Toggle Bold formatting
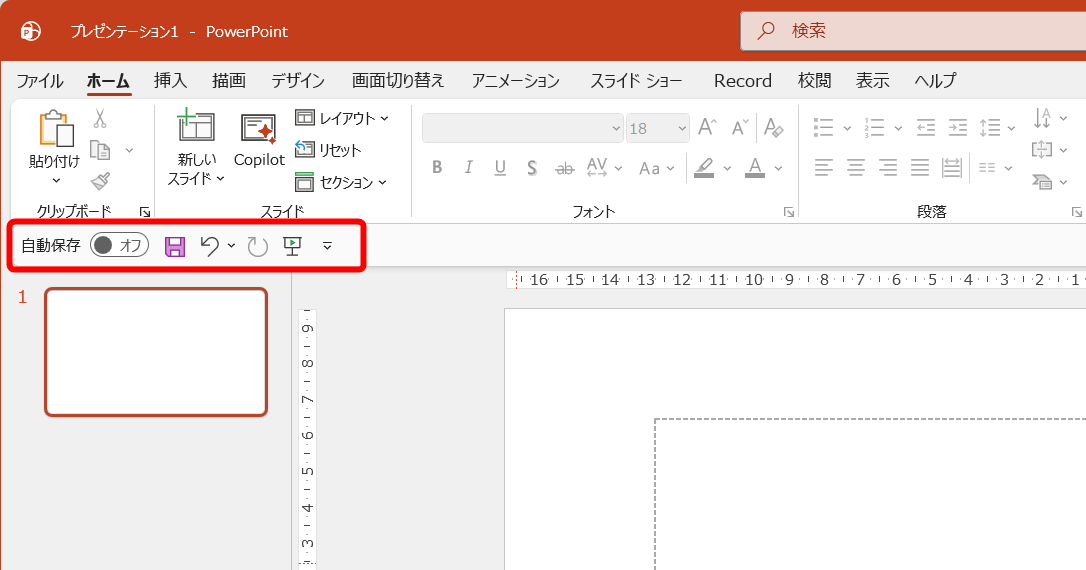Screen dimensions: 1086x570 437,167
